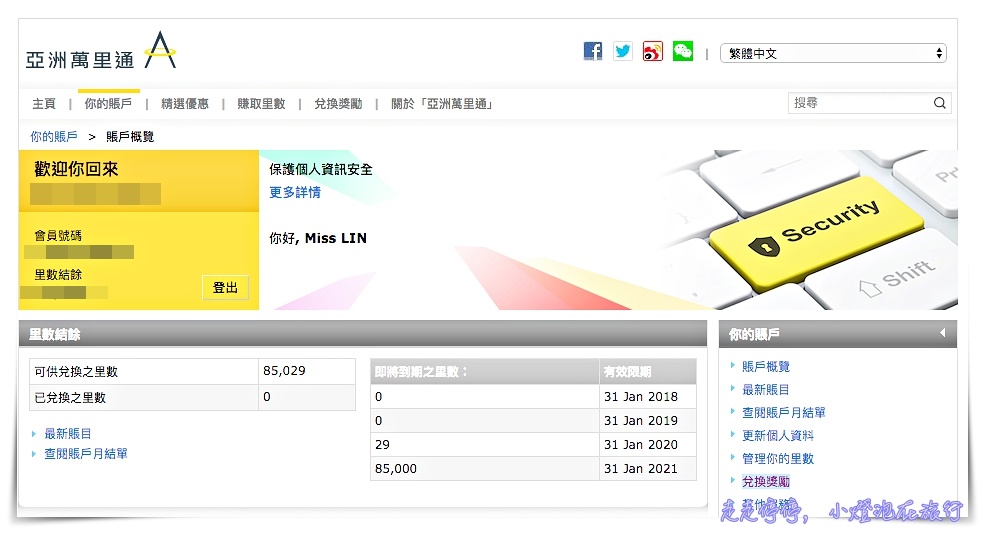
Task: Select the 可供兌換之里數 row label
Action: click(76, 371)
